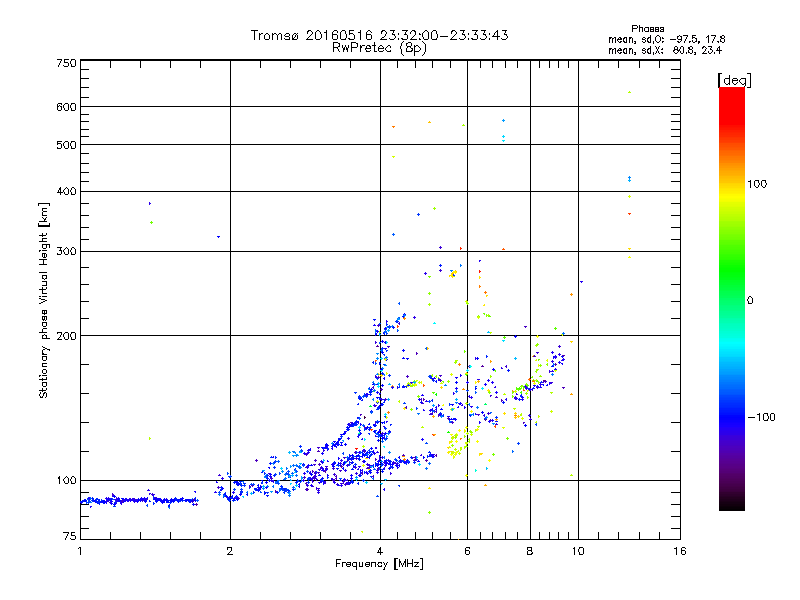This screenshot has height=600, width=800.
Task: Click the '600' y-axis tick label
Action: (x=67, y=107)
